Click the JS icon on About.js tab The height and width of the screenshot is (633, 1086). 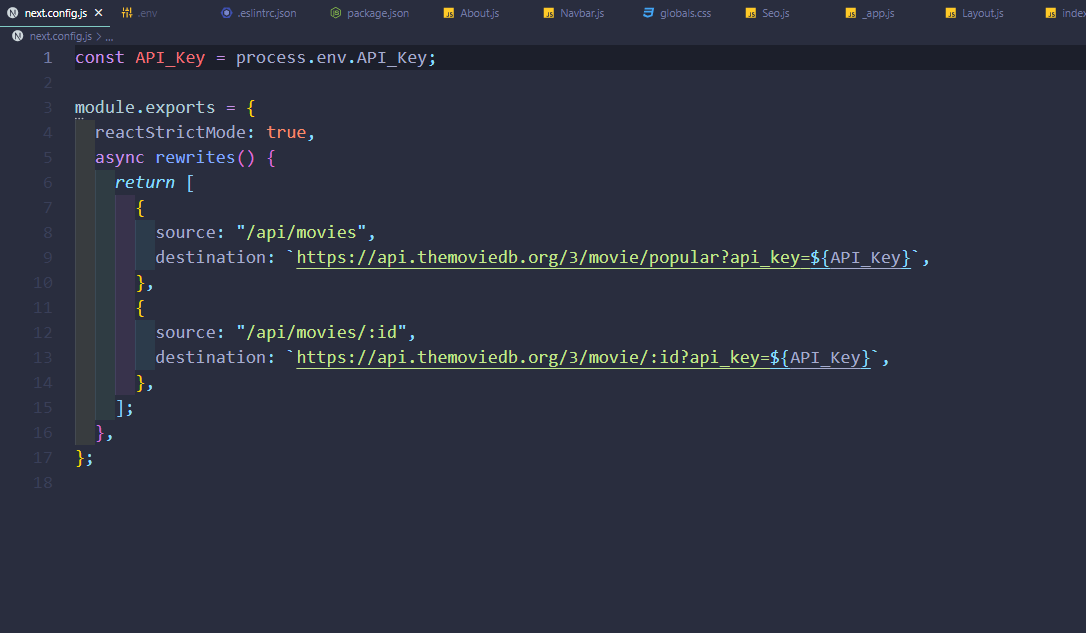[449, 13]
